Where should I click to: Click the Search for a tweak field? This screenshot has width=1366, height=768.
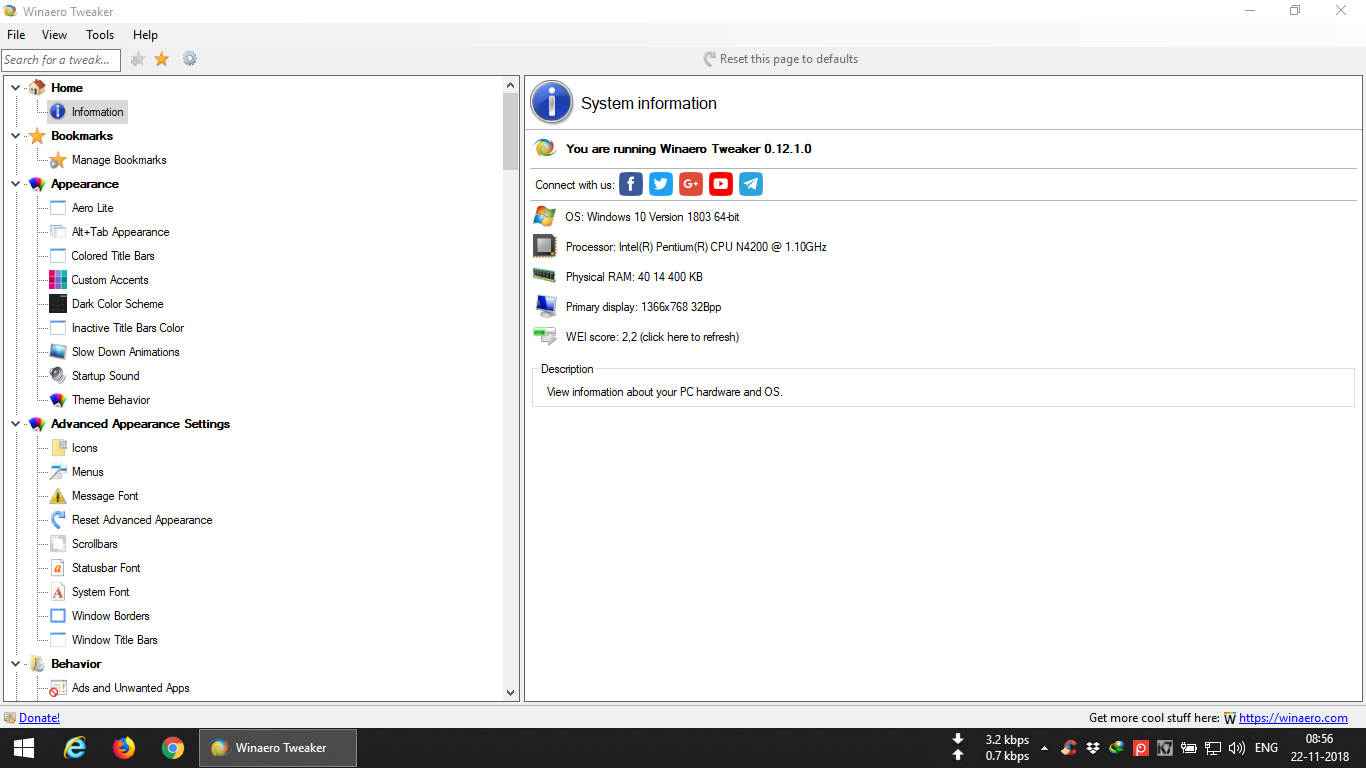point(61,60)
